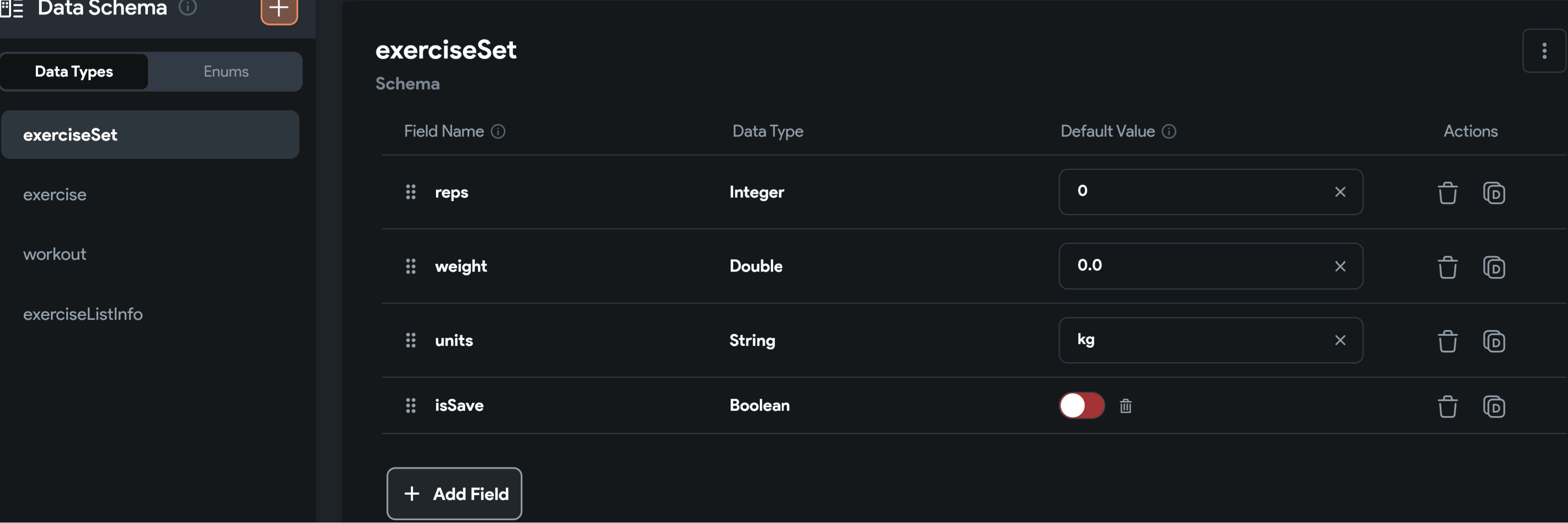
Task: Select the Data Types tab
Action: coord(74,72)
